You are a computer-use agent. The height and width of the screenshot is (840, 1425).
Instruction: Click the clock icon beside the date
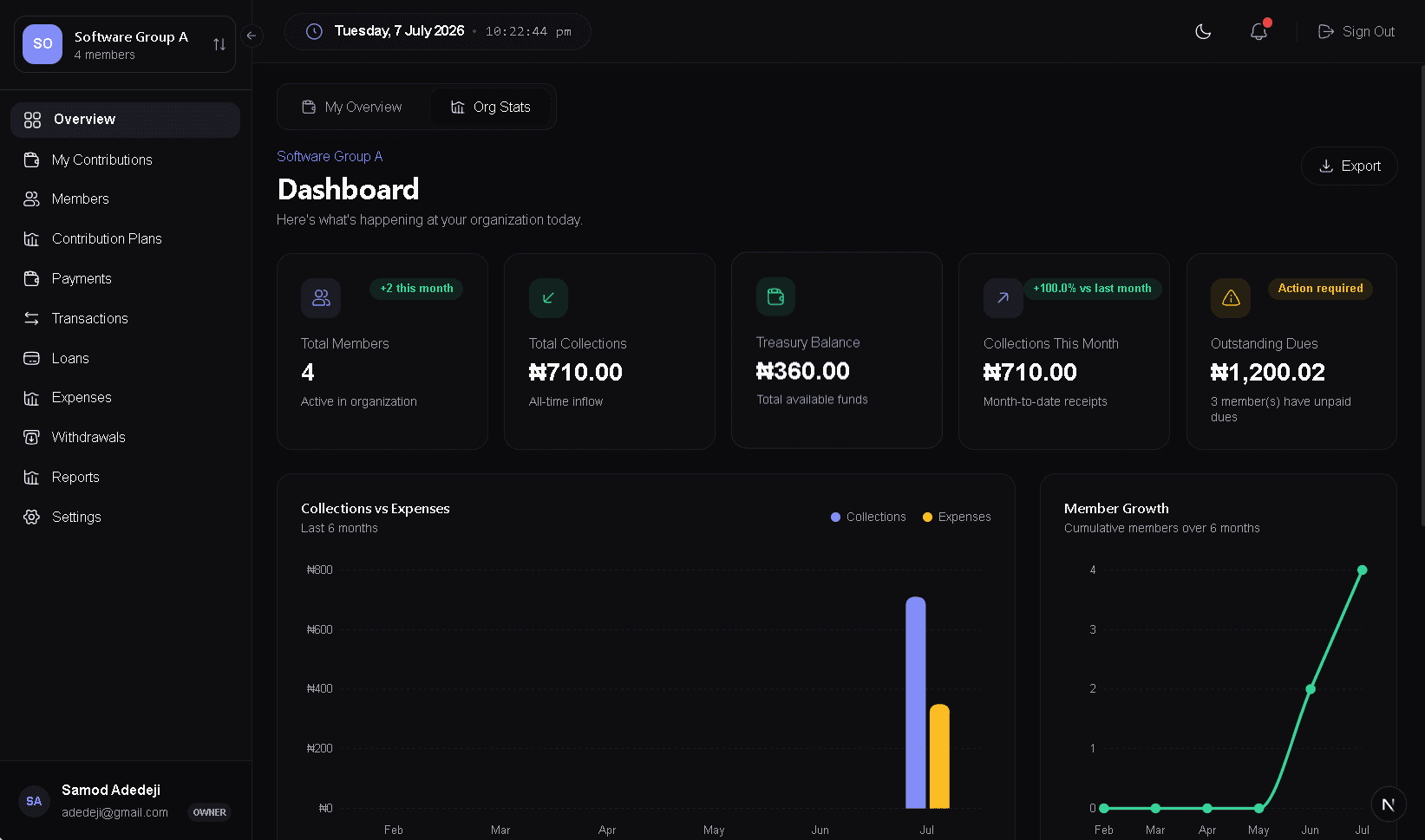pos(315,31)
